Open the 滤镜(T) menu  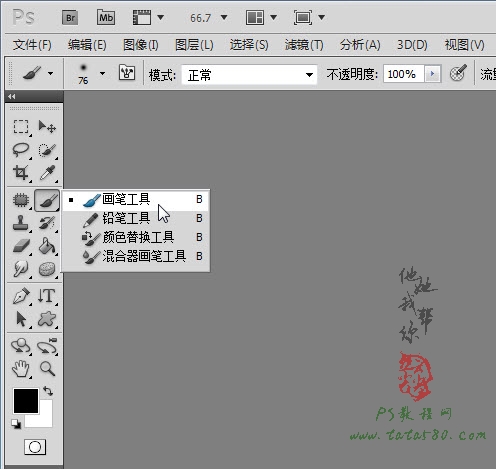point(304,45)
